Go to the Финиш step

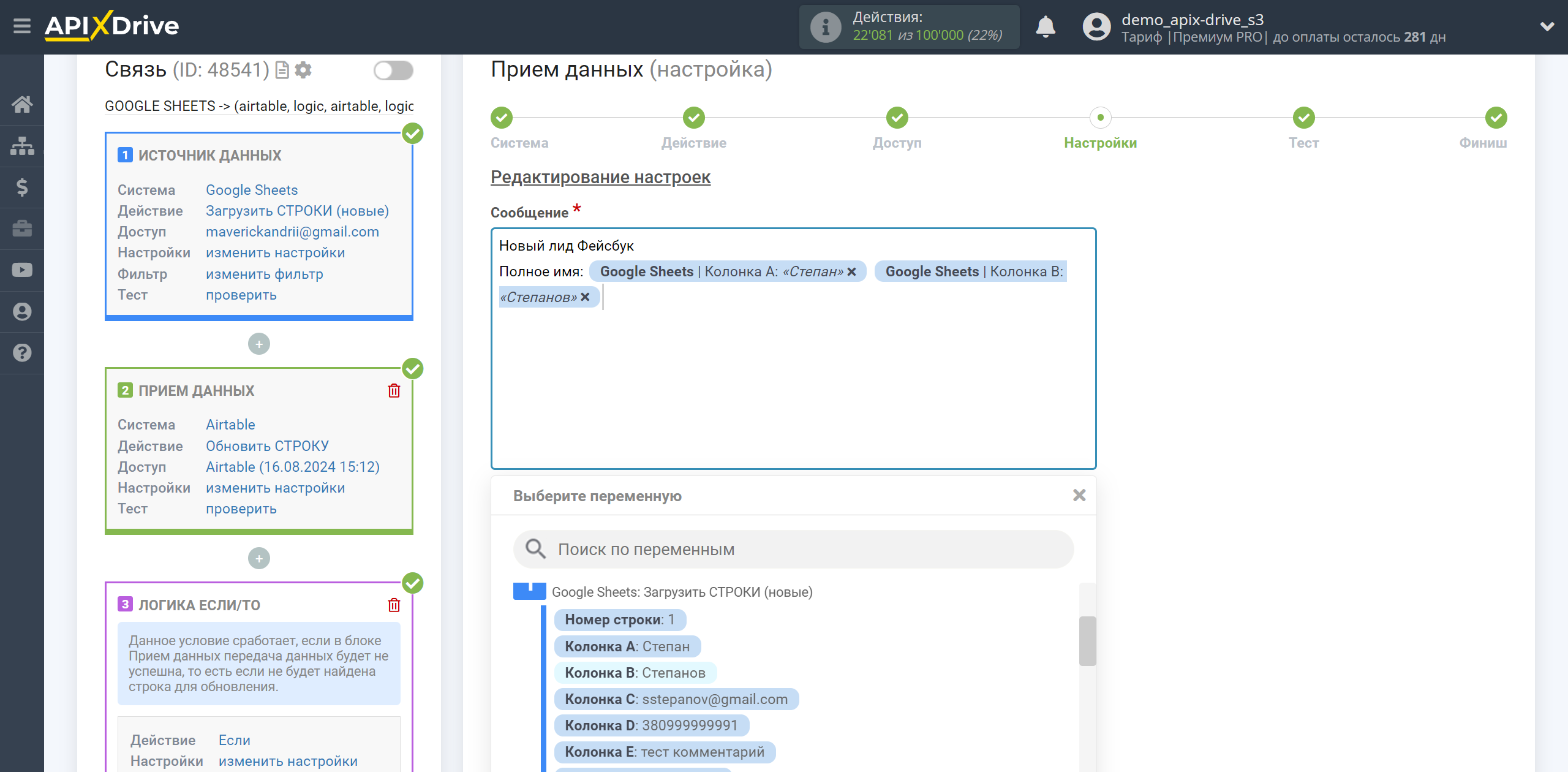(1496, 118)
